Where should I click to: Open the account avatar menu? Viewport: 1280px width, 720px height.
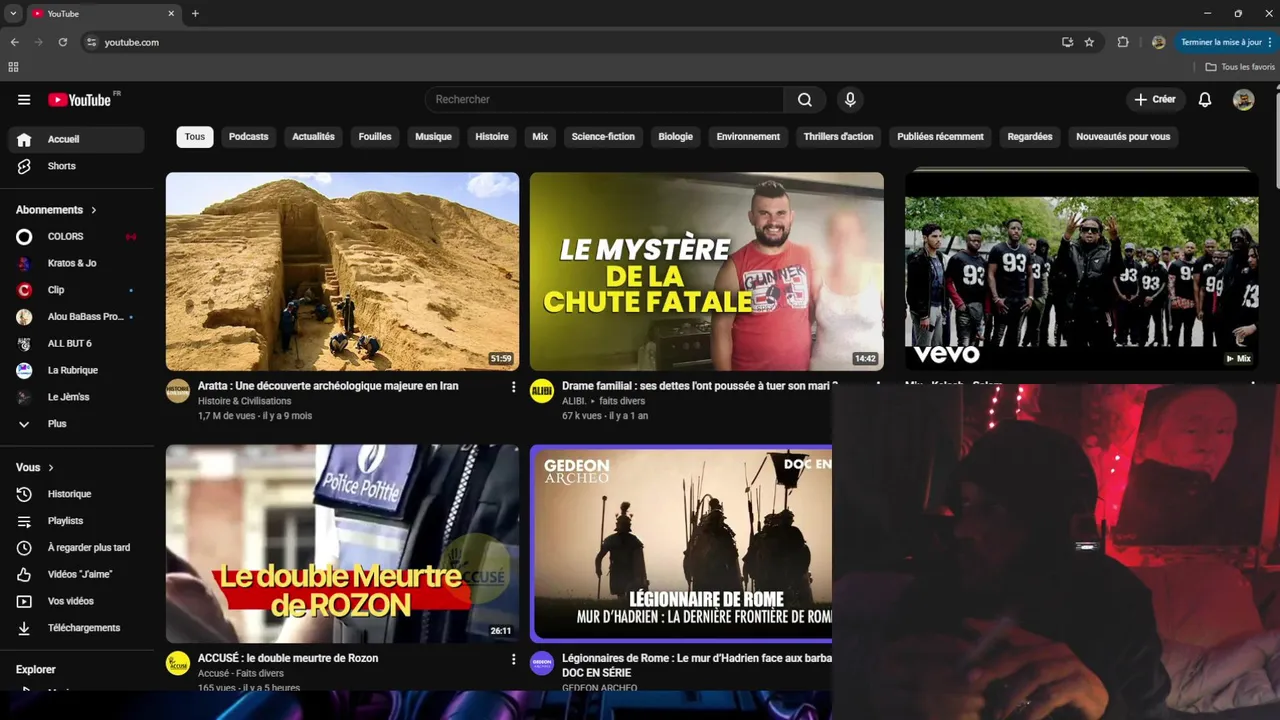click(1243, 99)
